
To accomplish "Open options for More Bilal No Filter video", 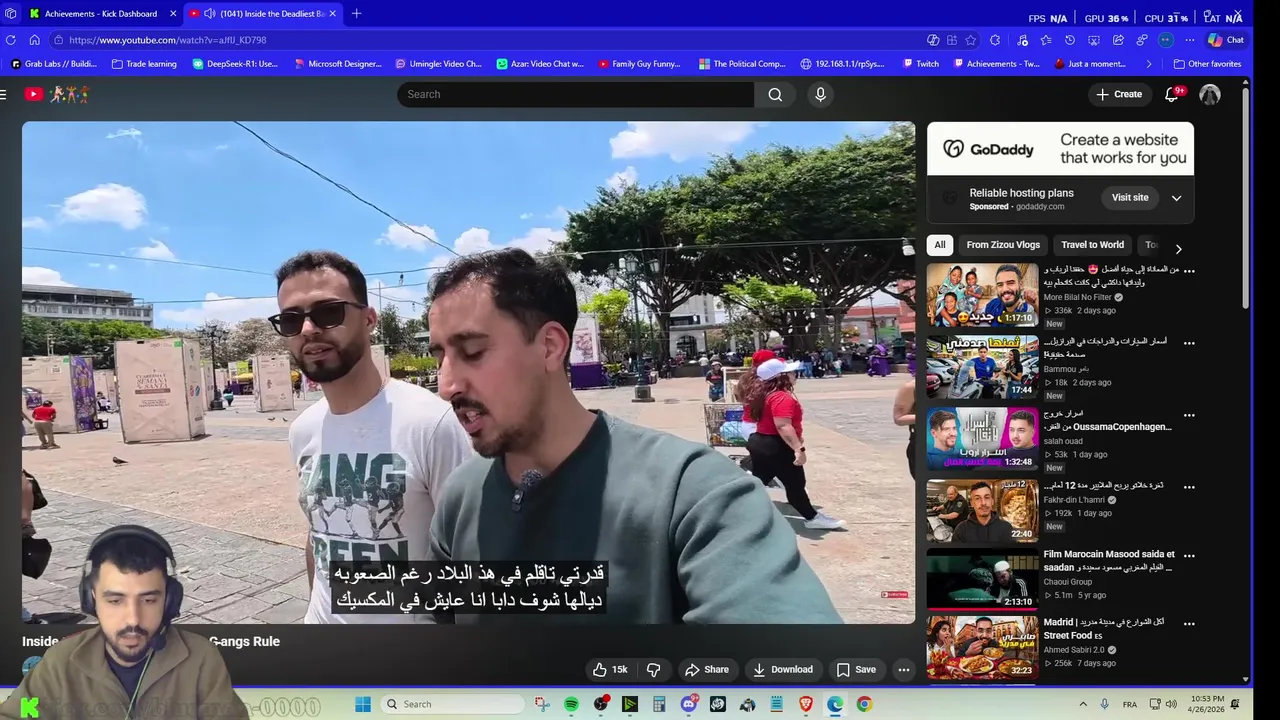I will tap(1189, 270).
